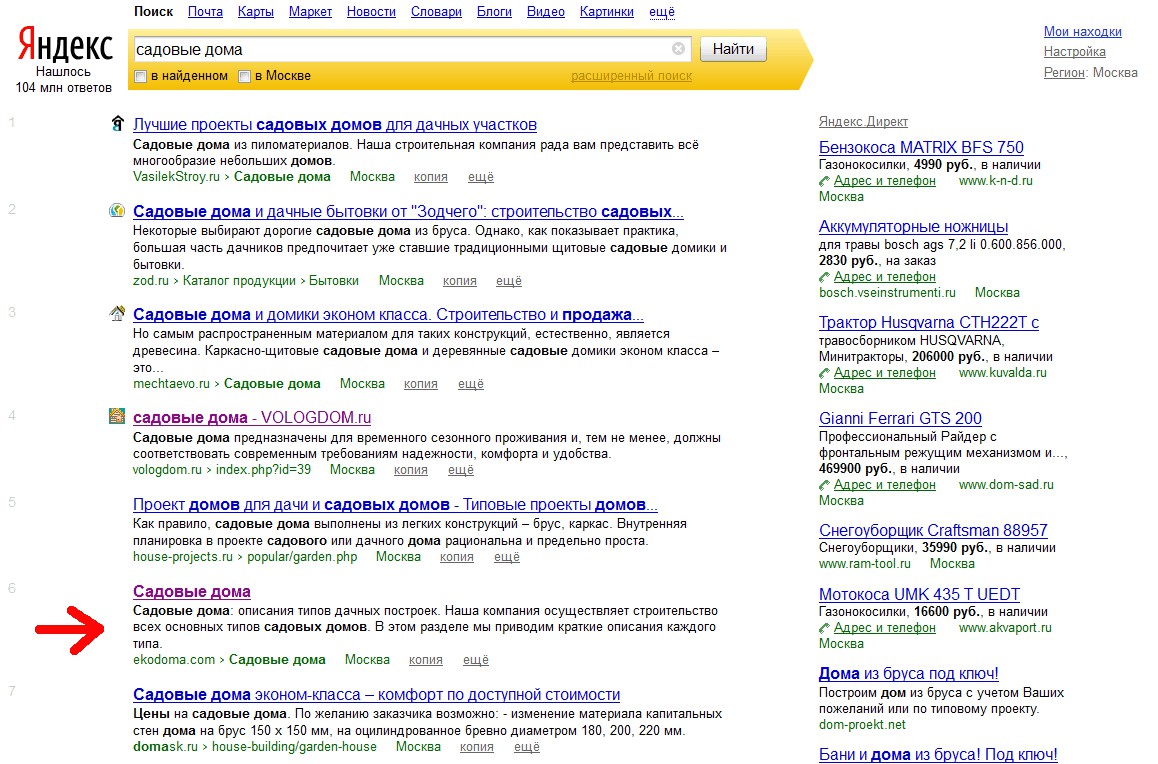Click 'Адрес и телефон' in Бензокоса ad
The image size is (1158, 764).
tap(885, 181)
